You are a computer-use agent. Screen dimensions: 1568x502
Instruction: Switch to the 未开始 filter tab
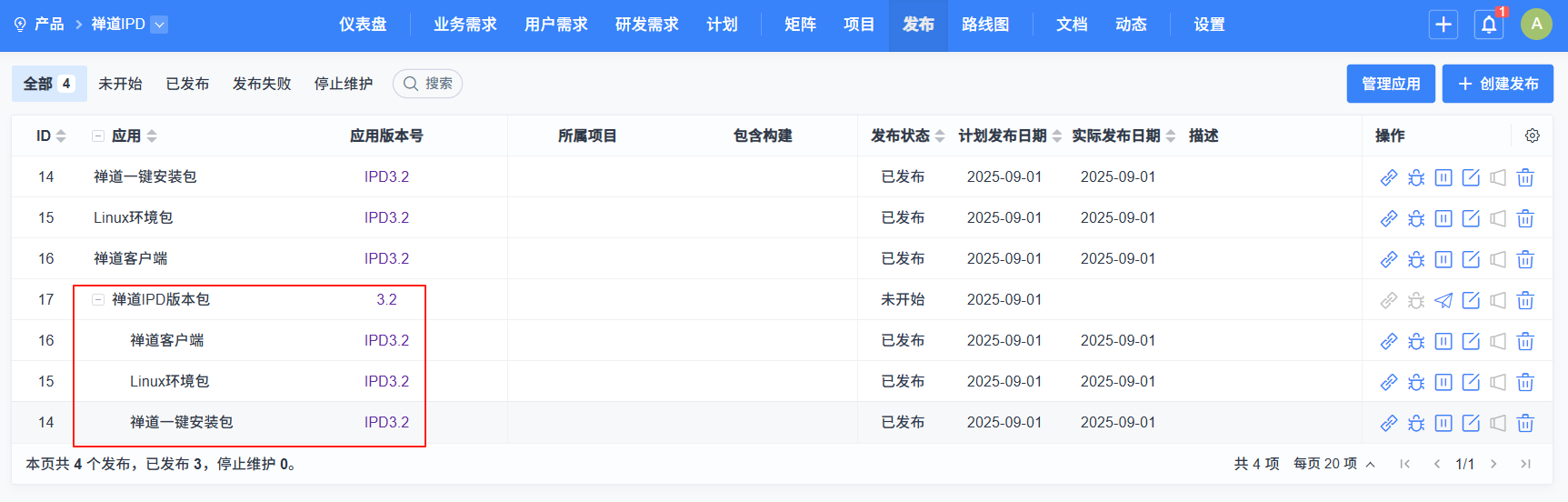point(120,84)
